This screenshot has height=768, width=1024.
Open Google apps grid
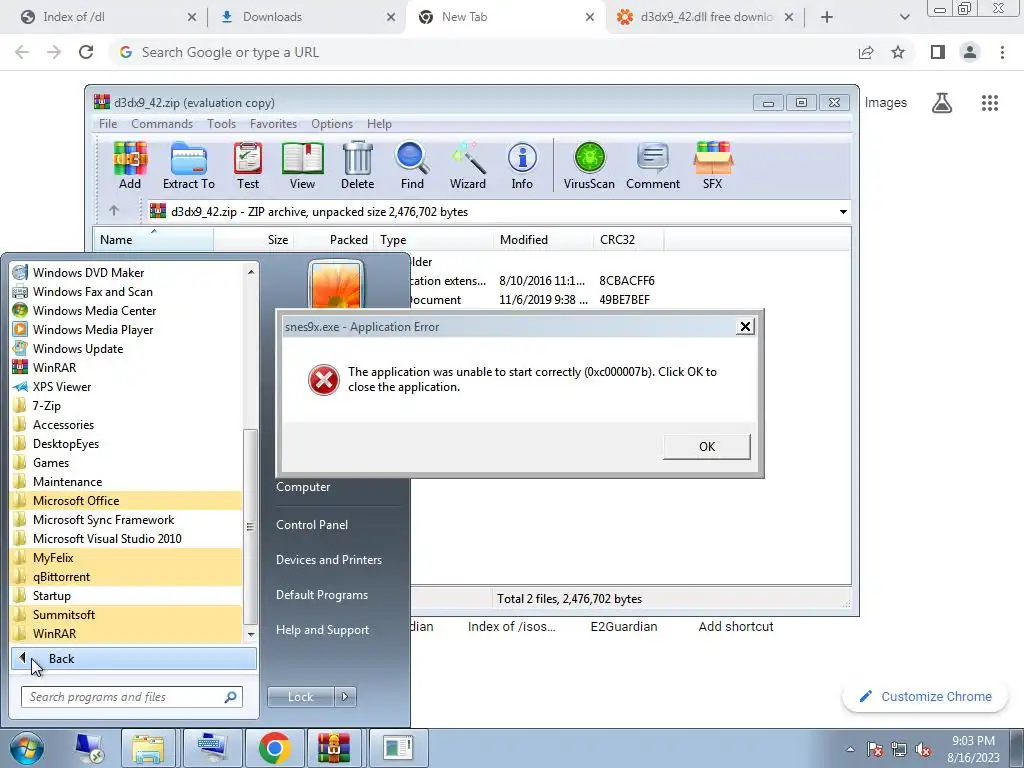(x=990, y=103)
